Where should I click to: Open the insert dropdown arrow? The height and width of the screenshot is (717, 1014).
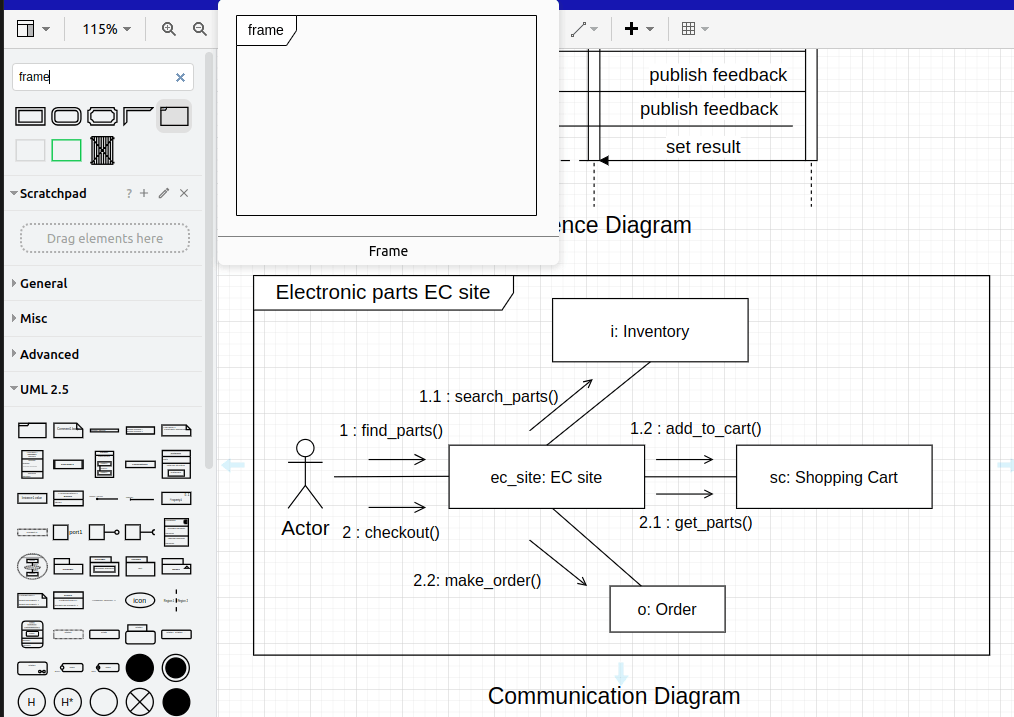tap(650, 29)
